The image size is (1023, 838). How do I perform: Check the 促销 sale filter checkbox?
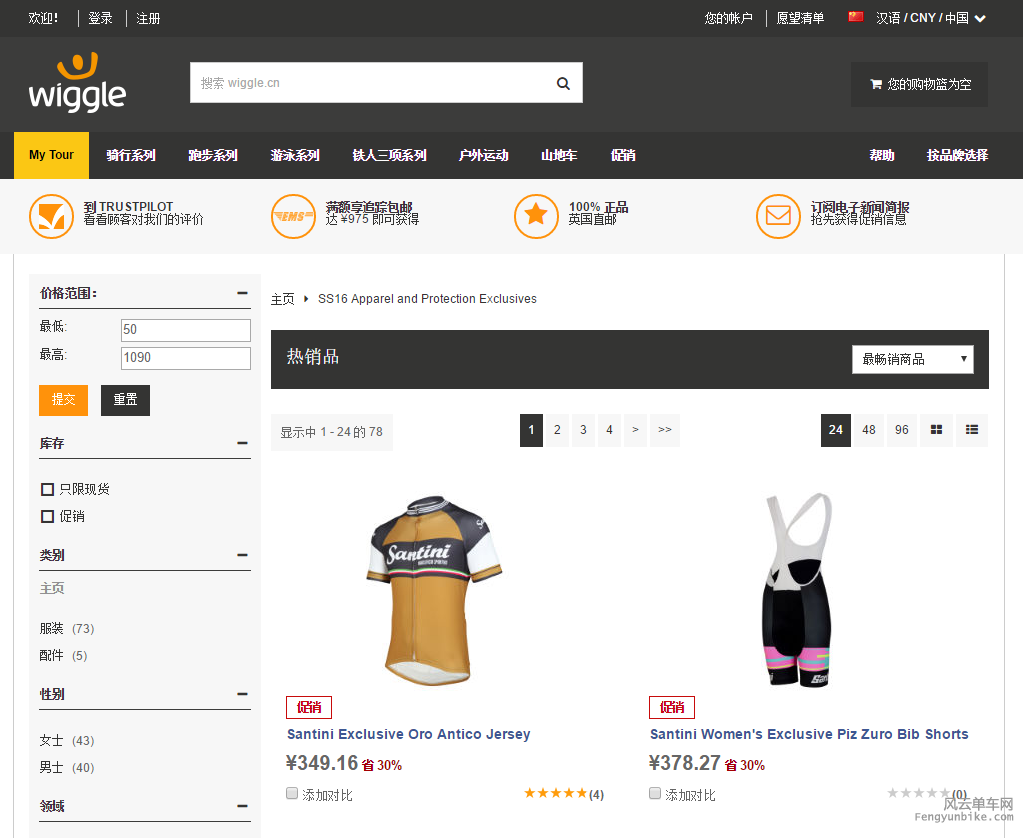click(x=47, y=517)
